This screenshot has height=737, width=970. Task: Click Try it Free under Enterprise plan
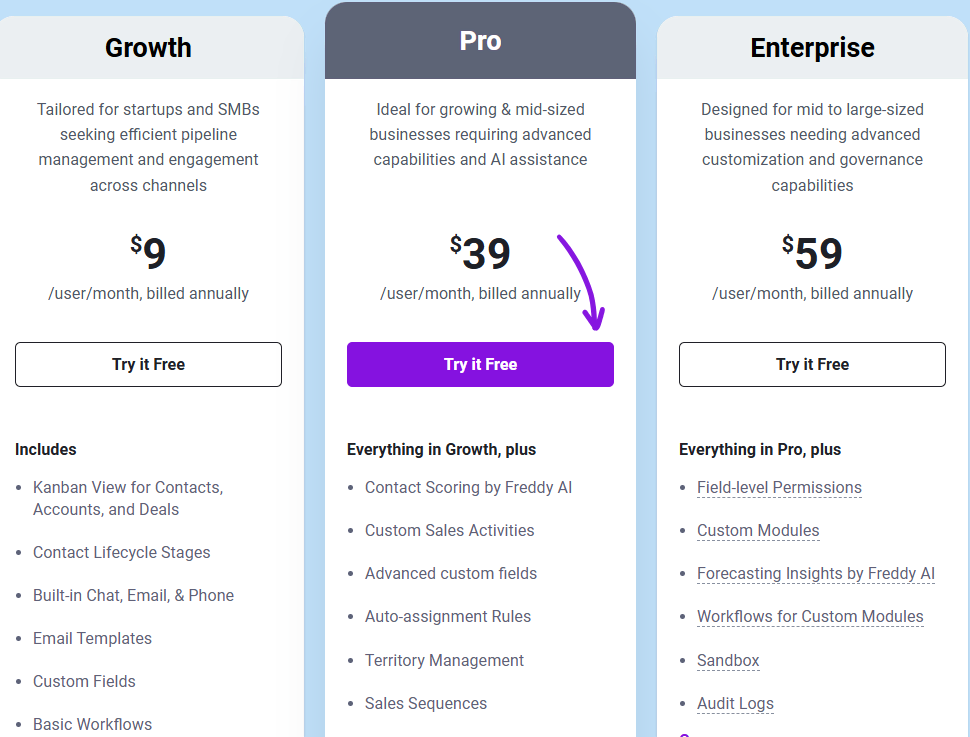pos(812,364)
